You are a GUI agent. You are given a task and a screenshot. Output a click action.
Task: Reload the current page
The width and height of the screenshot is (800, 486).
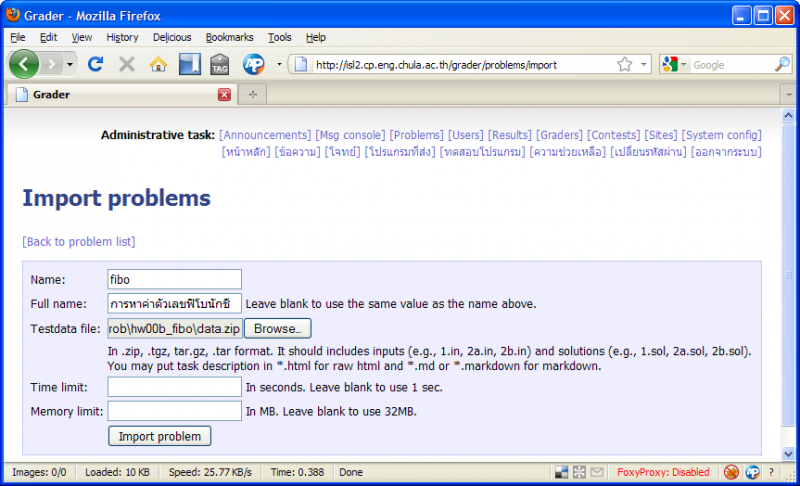tap(96, 64)
